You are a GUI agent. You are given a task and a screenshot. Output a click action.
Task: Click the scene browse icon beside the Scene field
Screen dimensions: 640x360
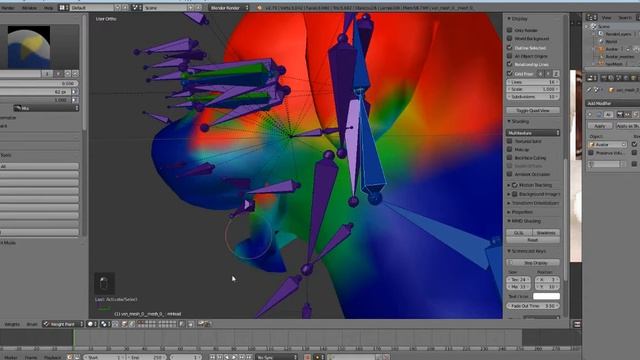click(136, 8)
